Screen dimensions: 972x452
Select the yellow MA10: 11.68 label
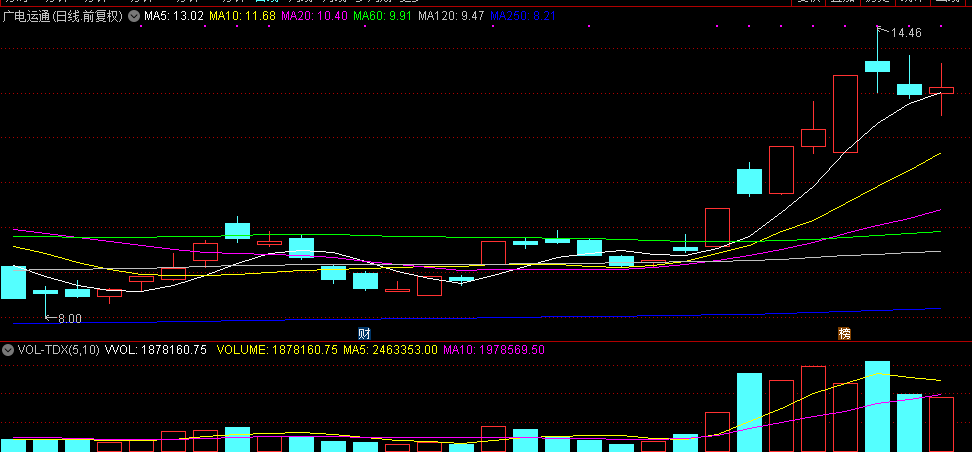[242, 16]
